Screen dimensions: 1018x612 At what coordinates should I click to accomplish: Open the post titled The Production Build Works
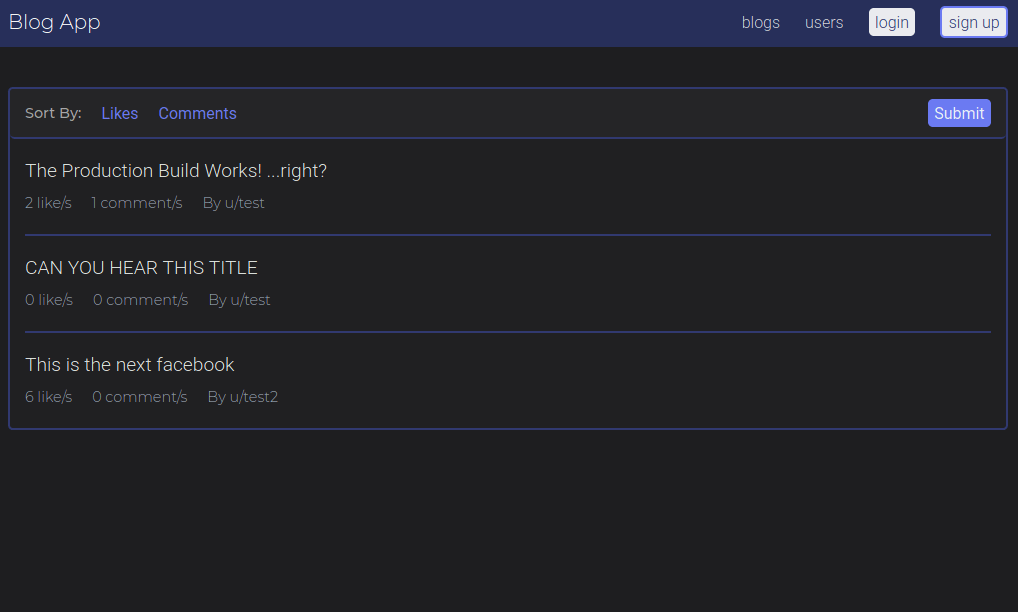[x=176, y=171]
